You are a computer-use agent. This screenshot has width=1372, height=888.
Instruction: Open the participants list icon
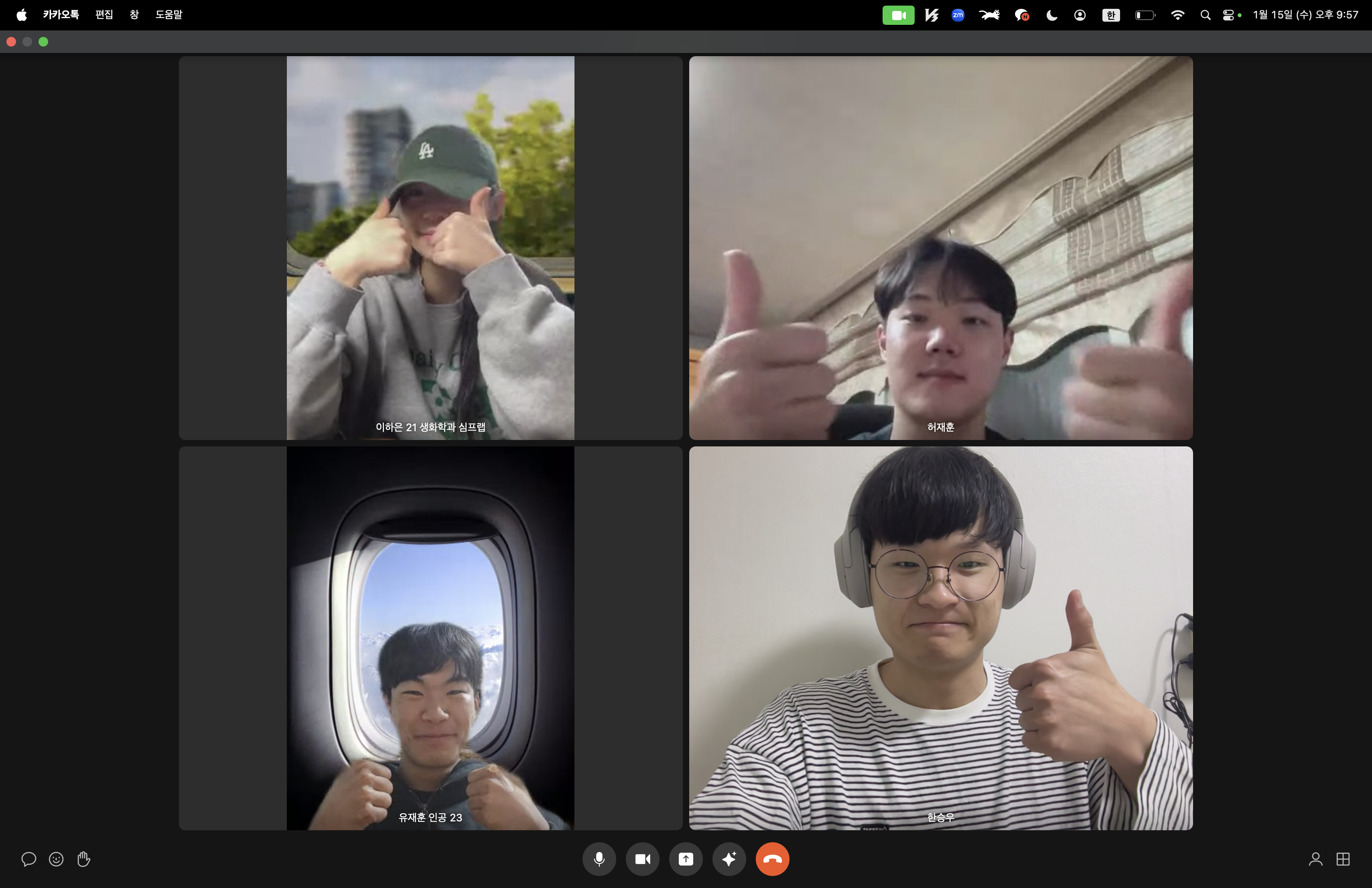point(1315,859)
